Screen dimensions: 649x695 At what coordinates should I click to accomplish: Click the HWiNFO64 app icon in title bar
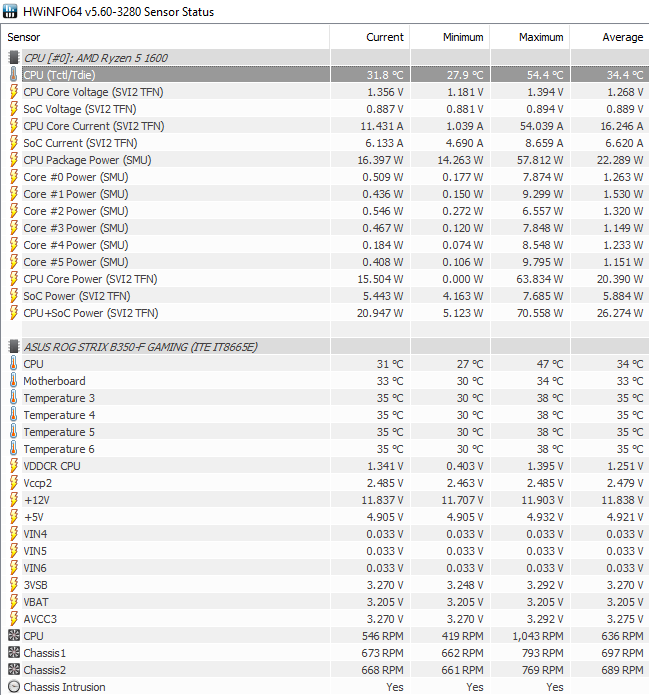click(x=10, y=11)
